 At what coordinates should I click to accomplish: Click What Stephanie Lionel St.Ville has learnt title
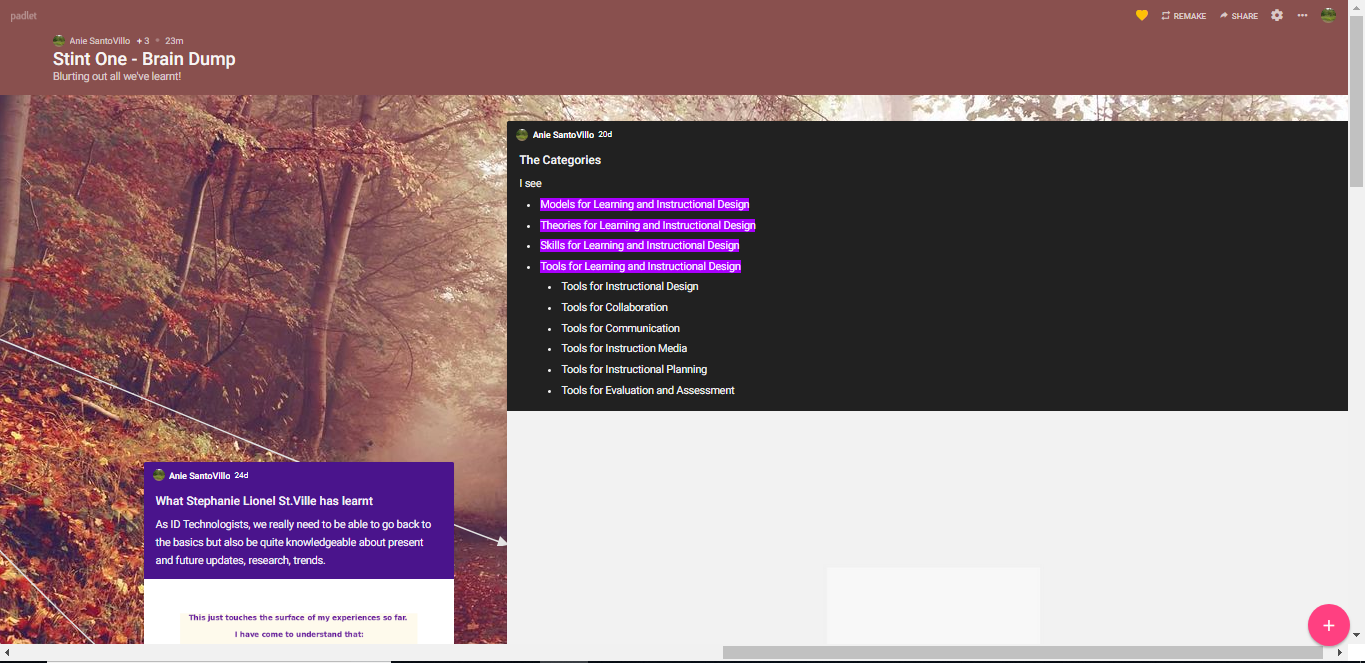[x=264, y=501]
